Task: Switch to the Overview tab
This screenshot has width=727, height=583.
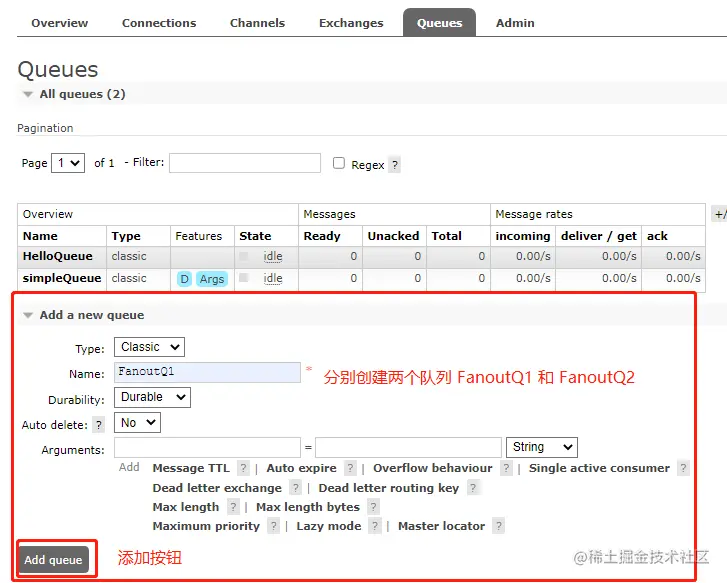Action: point(59,23)
